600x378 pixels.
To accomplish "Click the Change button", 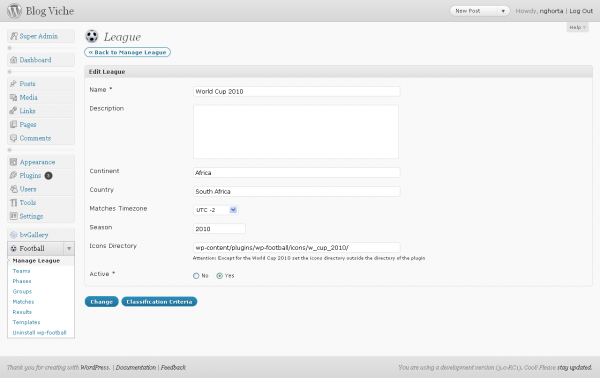I will pyautogui.click(x=101, y=302).
